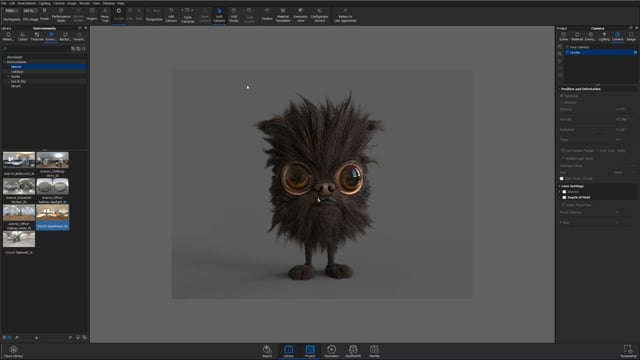The width and height of the screenshot is (640, 360).
Task: Open KeyShotXR from the bottom toolbar
Action: pyautogui.click(x=353, y=351)
